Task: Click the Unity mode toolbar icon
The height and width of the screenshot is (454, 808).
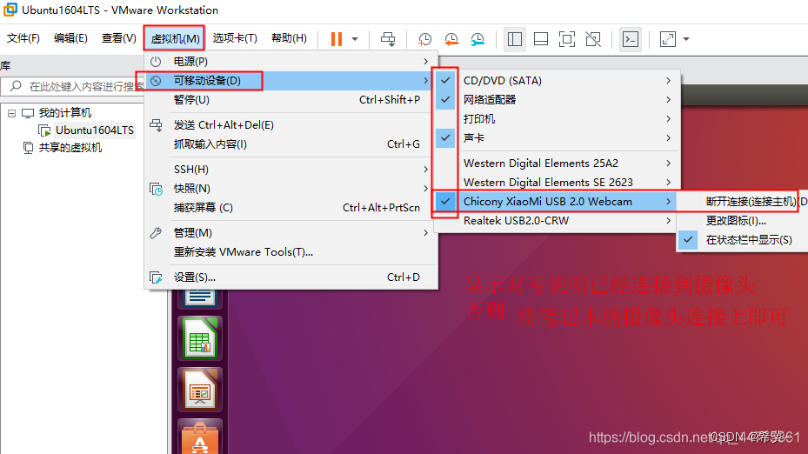Action: (x=593, y=39)
